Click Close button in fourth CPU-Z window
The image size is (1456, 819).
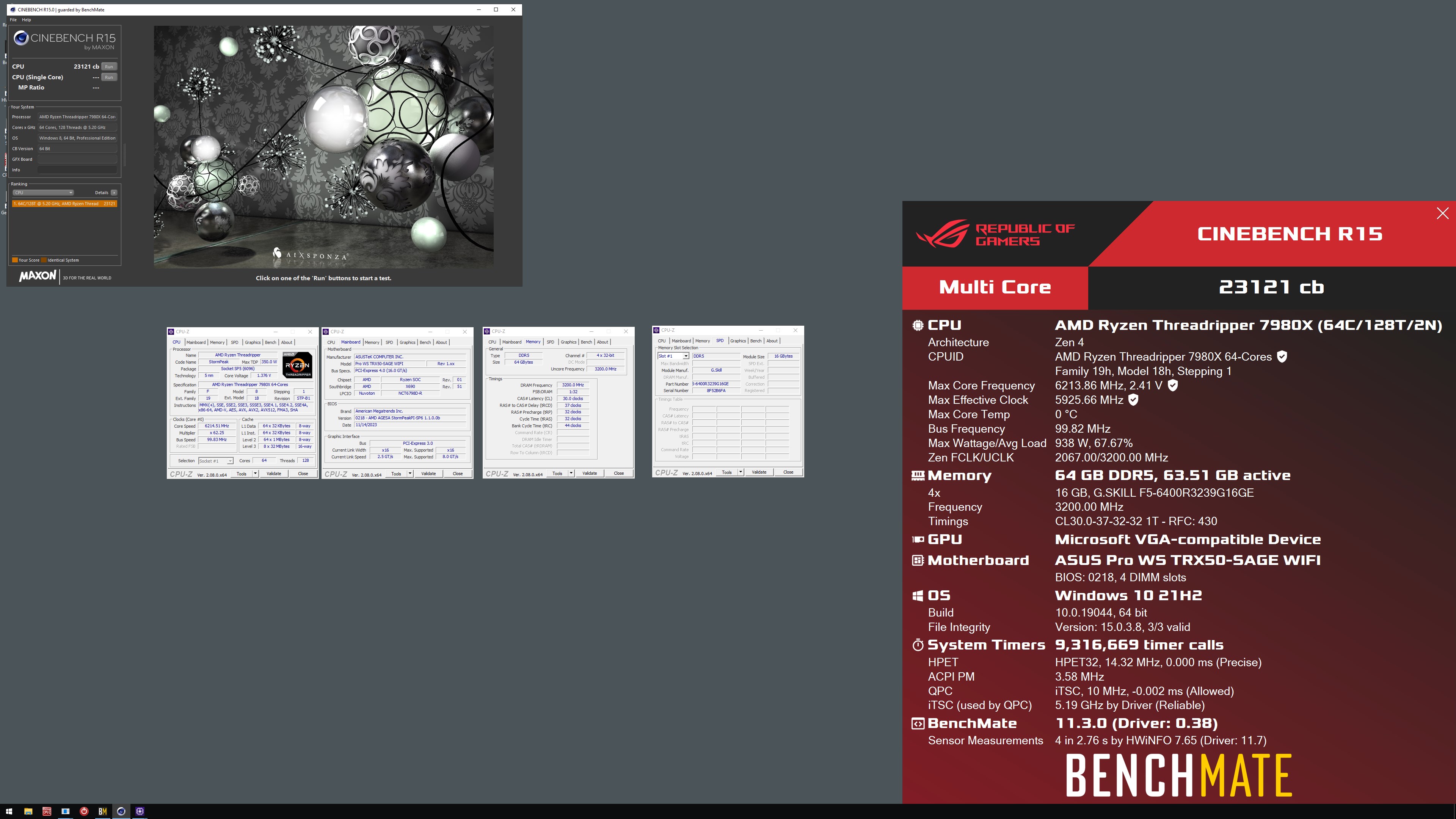(x=788, y=472)
